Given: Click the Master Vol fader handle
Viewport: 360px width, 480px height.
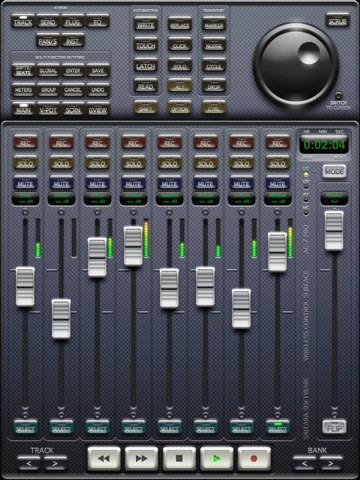Looking at the screenshot, I should point(334,230).
